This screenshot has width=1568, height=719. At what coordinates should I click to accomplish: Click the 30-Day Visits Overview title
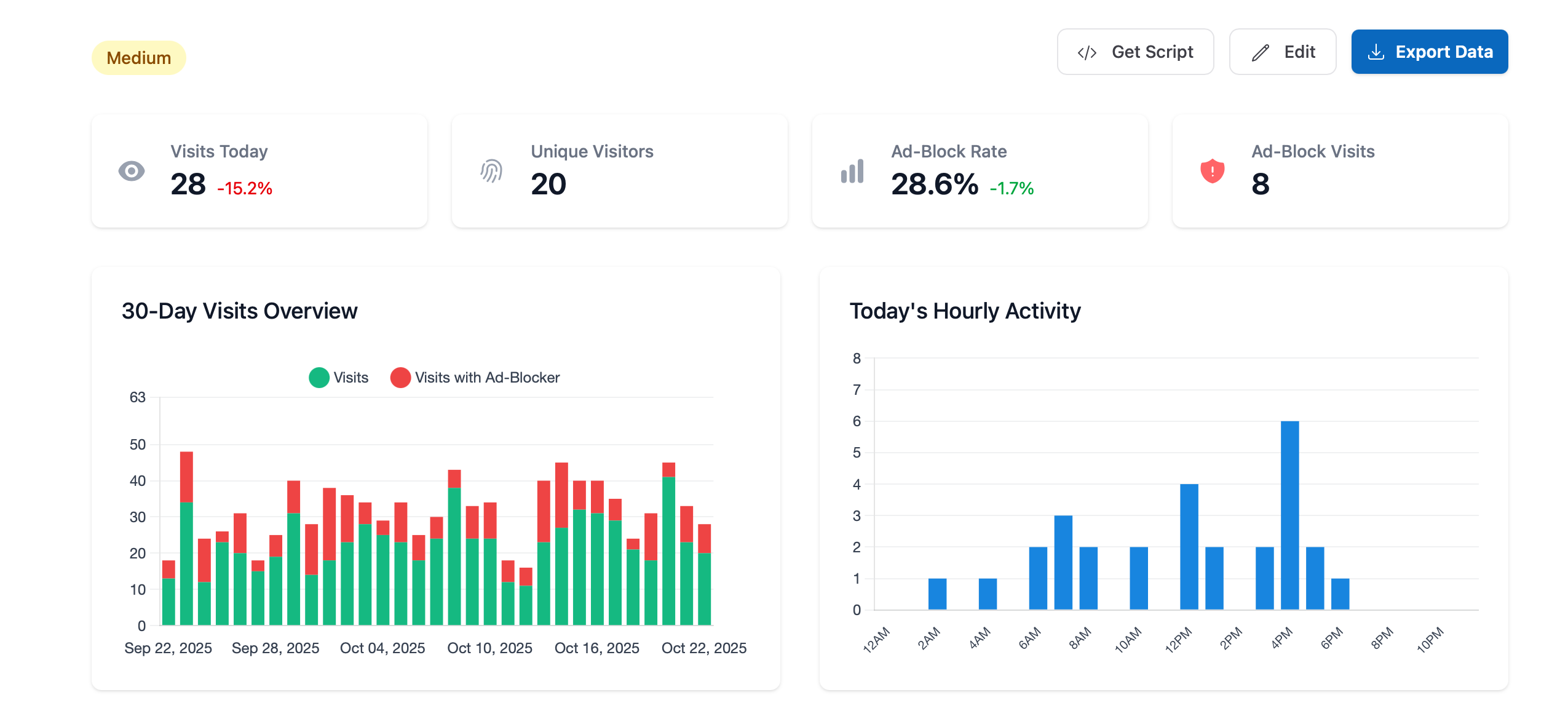click(239, 311)
